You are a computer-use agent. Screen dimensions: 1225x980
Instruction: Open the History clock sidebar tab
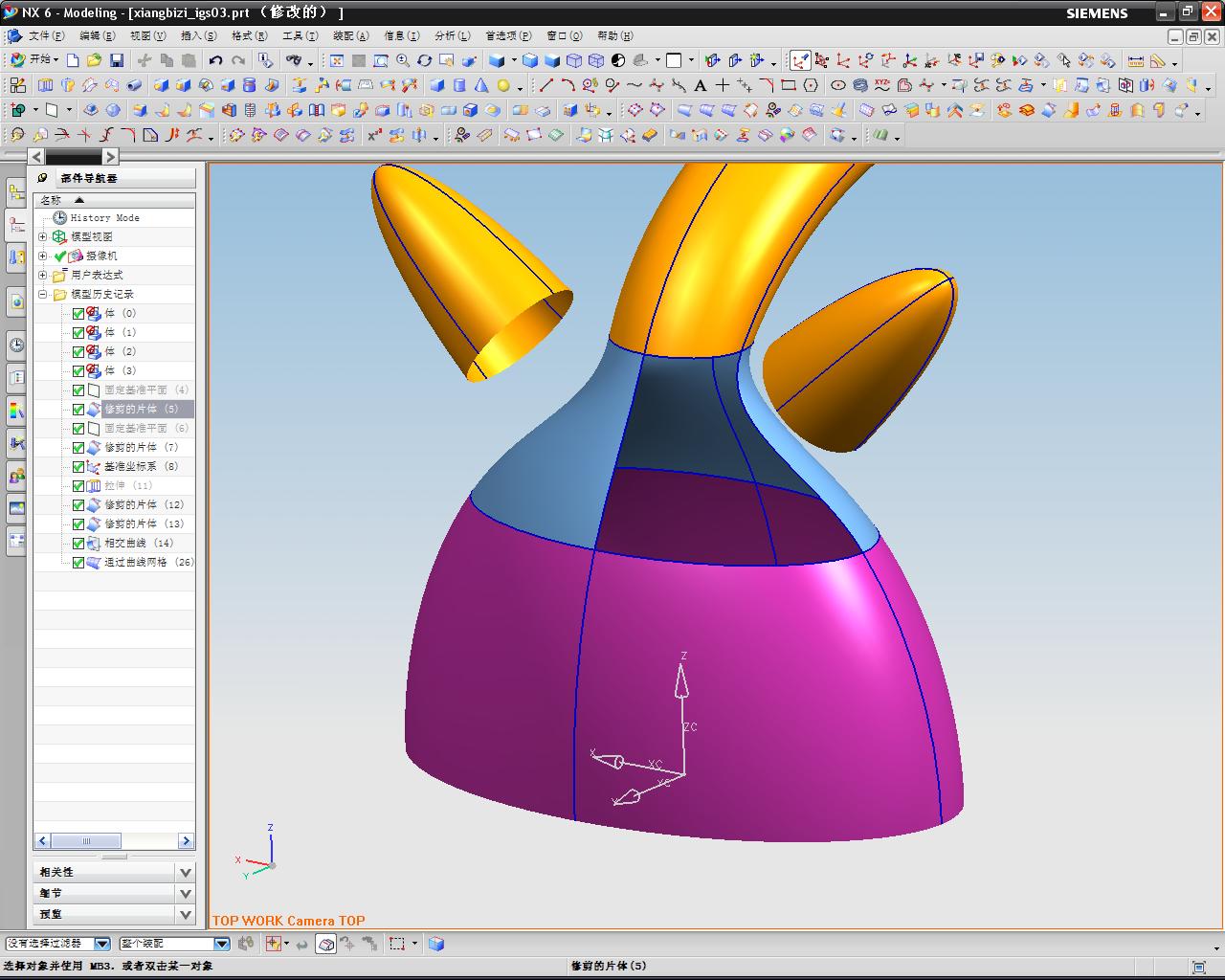pos(16,345)
